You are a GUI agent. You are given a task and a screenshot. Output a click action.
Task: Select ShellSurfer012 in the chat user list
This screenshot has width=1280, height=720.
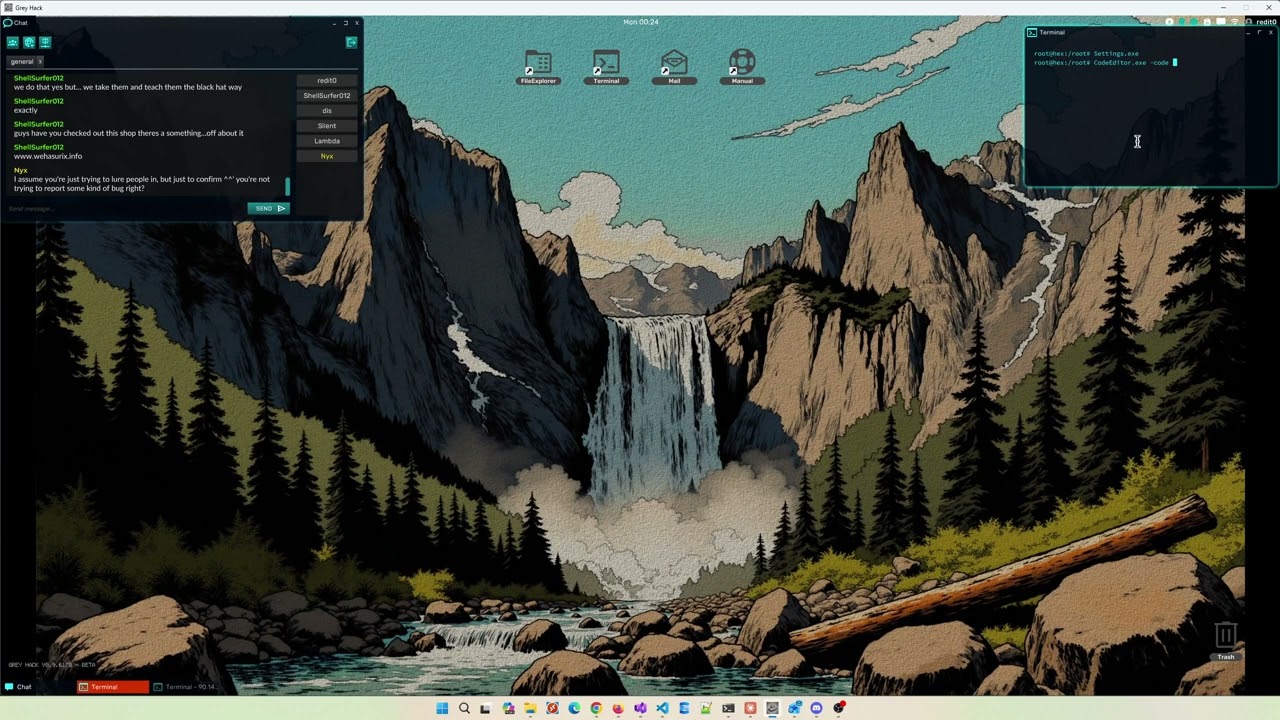click(x=327, y=95)
